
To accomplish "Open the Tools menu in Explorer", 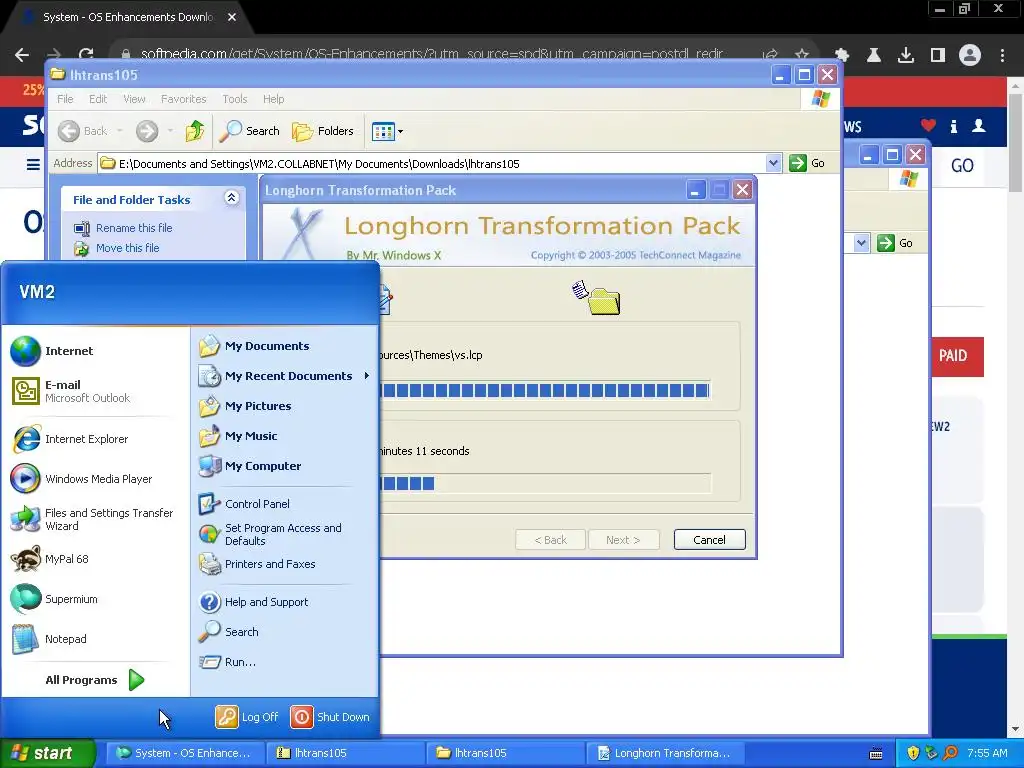I will (x=234, y=99).
